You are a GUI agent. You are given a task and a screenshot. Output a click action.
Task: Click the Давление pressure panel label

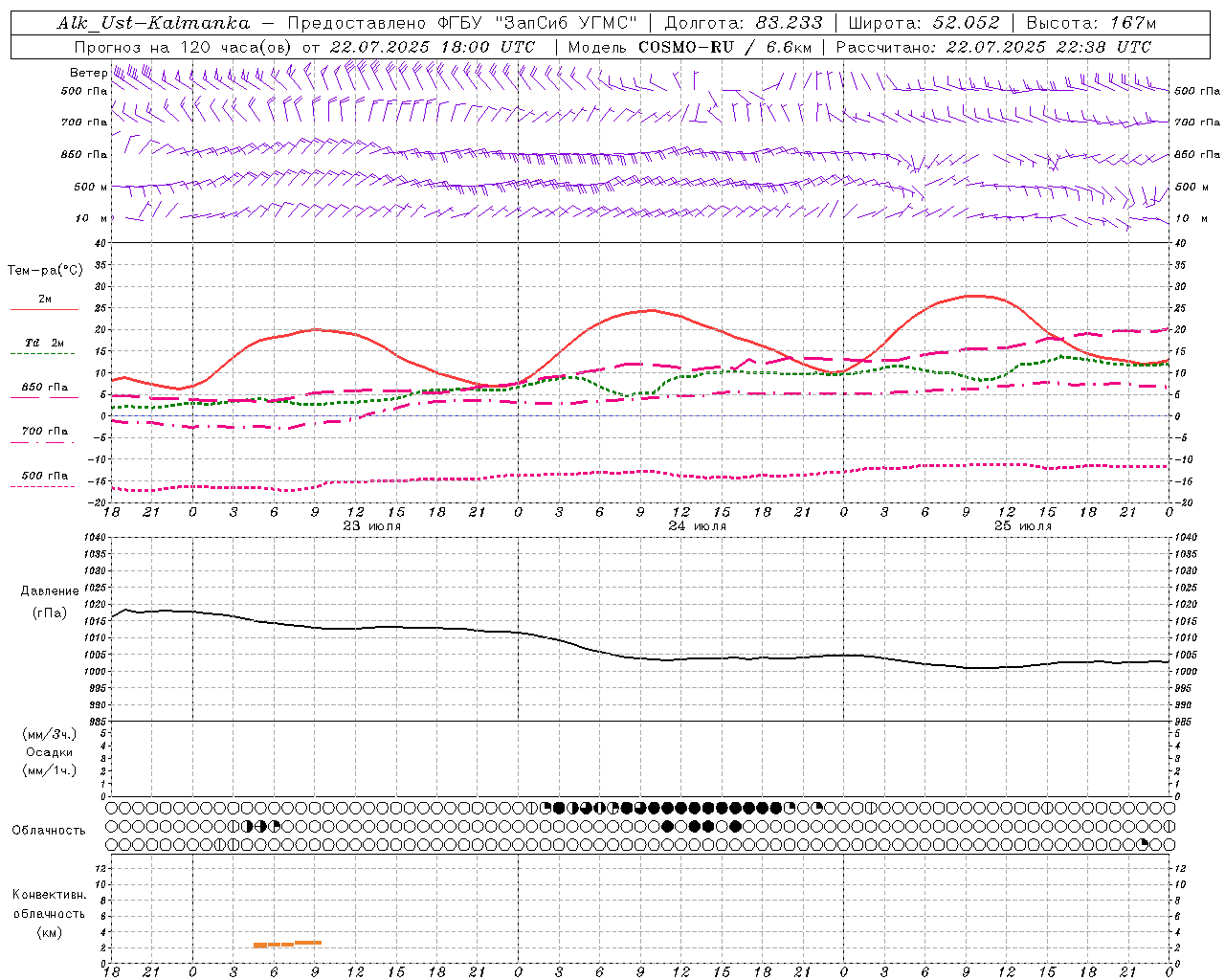50,591
